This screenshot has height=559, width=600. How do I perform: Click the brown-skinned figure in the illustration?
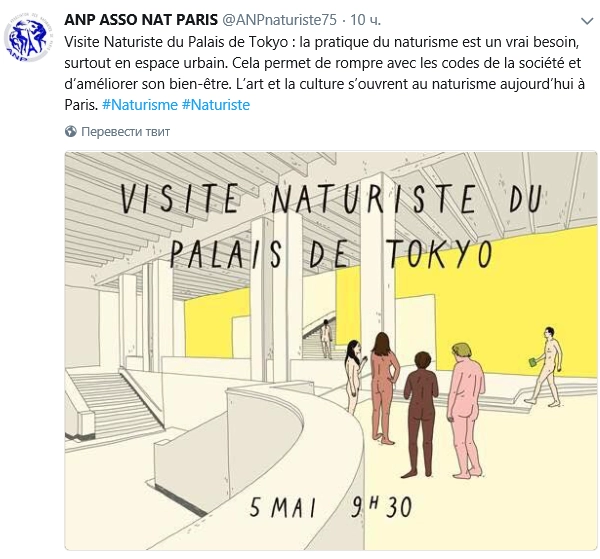(x=420, y=400)
